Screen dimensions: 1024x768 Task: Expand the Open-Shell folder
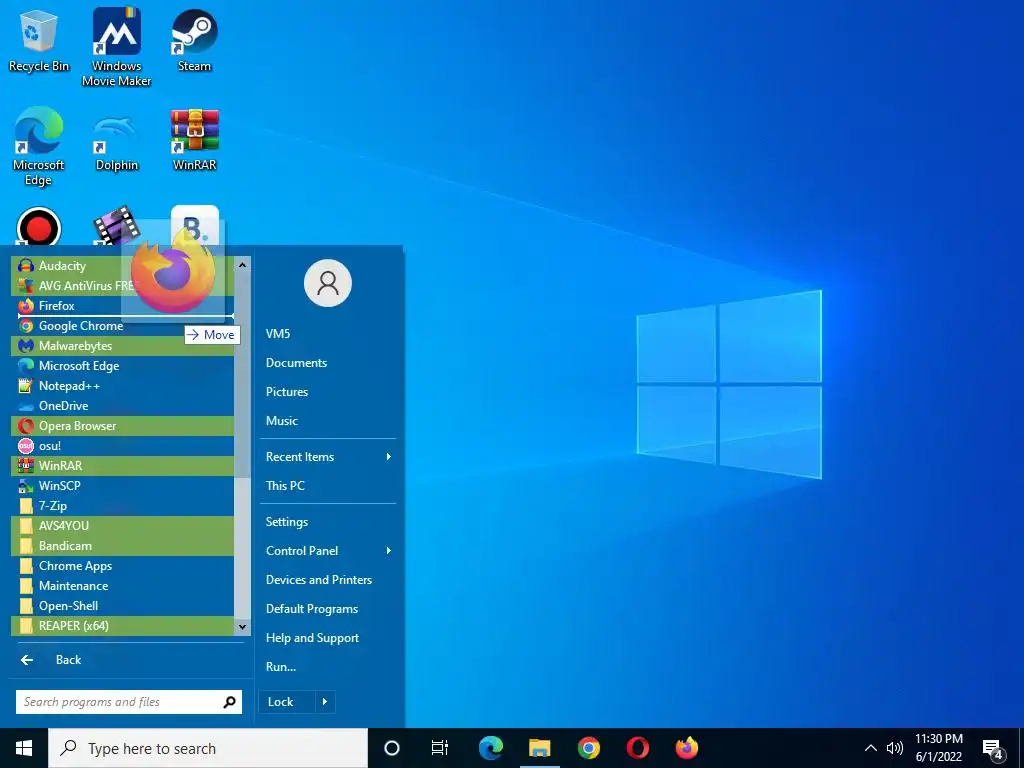[122, 606]
